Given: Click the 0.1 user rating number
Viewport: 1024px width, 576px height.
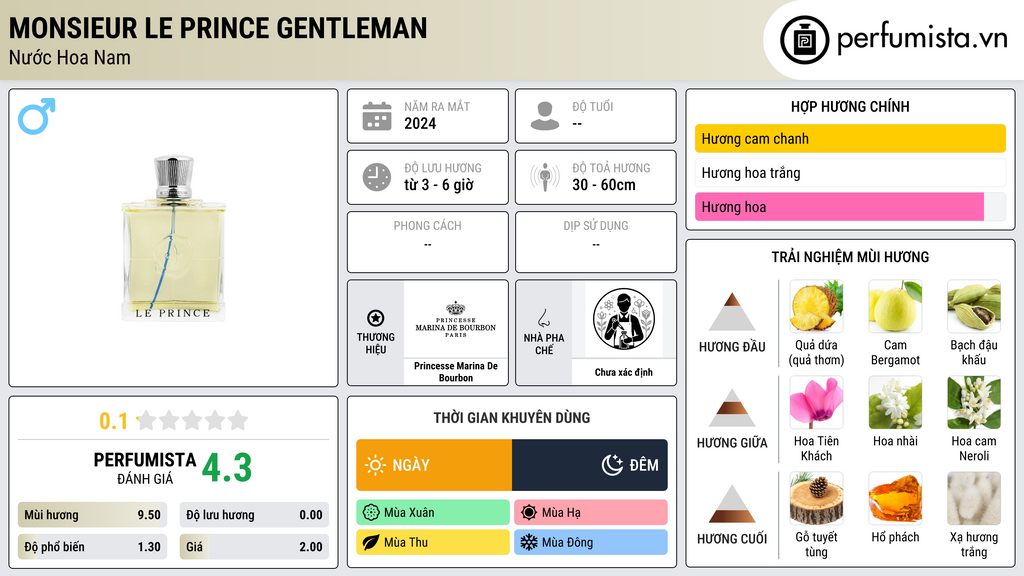Looking at the screenshot, I should 114,421.
